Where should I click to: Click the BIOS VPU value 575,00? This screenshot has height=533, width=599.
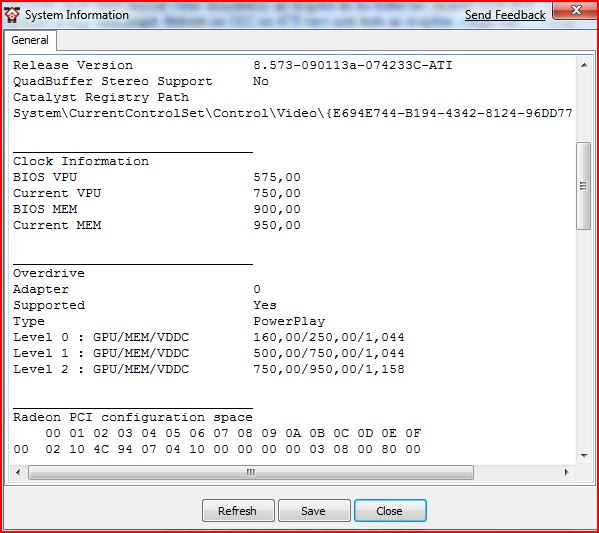[x=277, y=177]
